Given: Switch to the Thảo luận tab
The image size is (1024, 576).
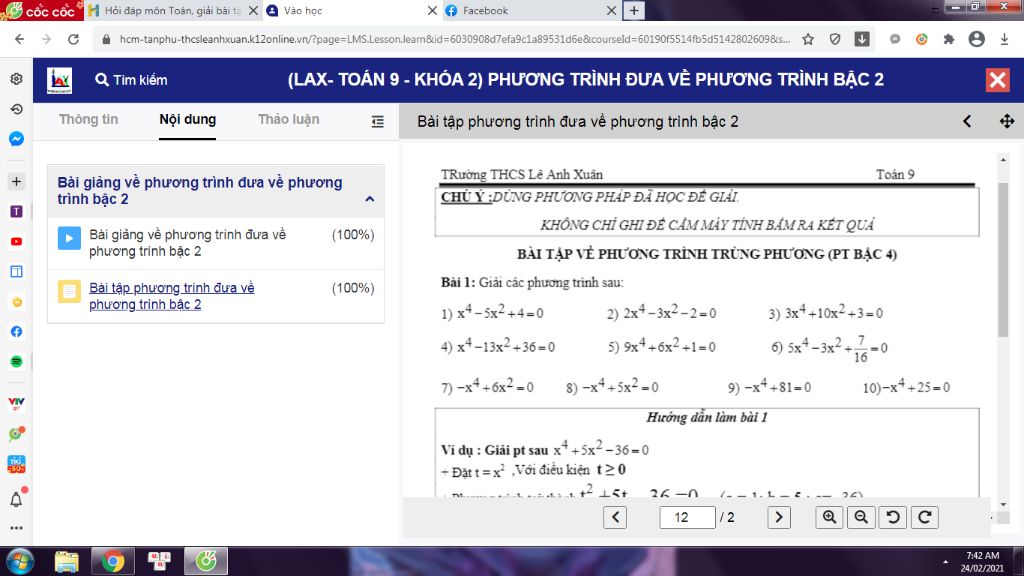Looking at the screenshot, I should tap(289, 120).
